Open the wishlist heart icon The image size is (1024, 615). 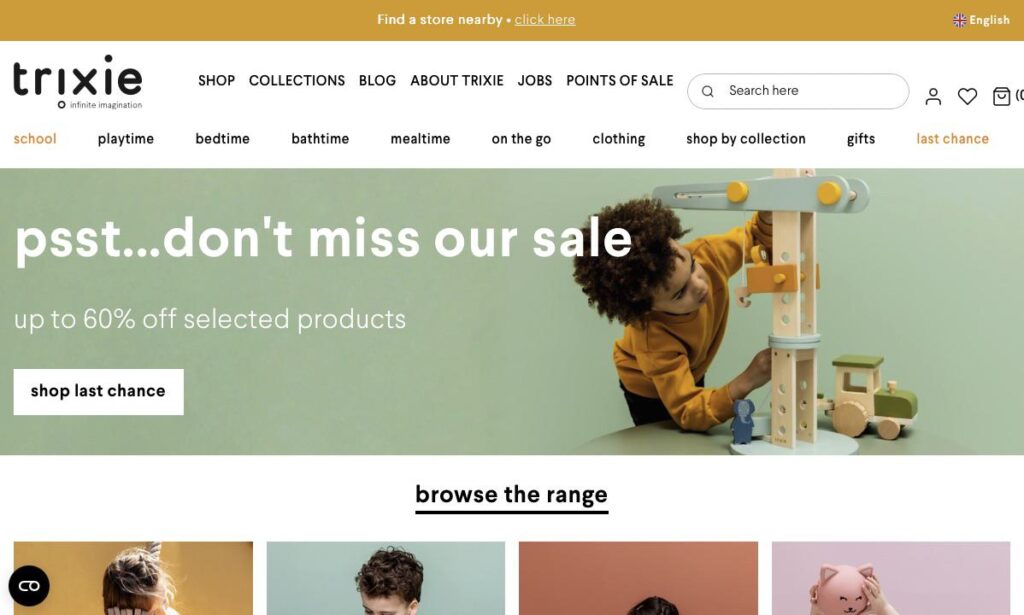pyautogui.click(x=967, y=97)
